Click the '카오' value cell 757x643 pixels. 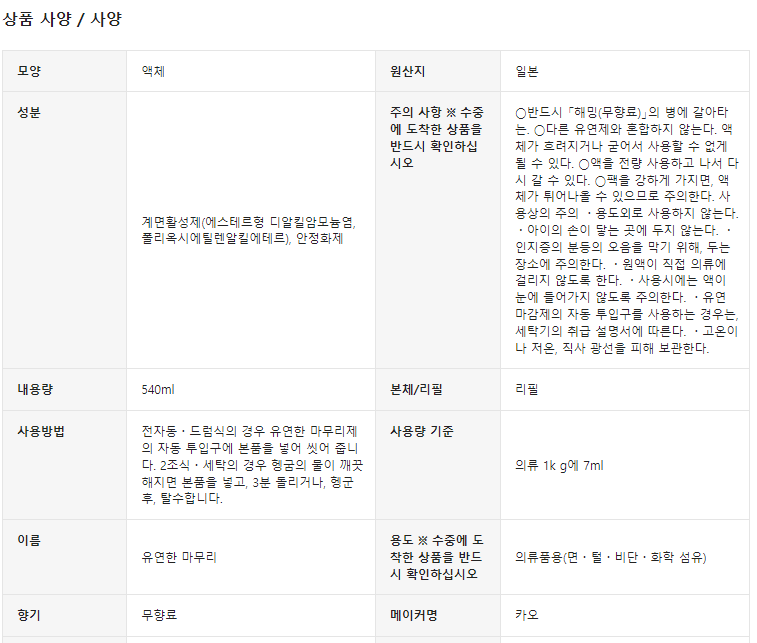click(x=625, y=615)
